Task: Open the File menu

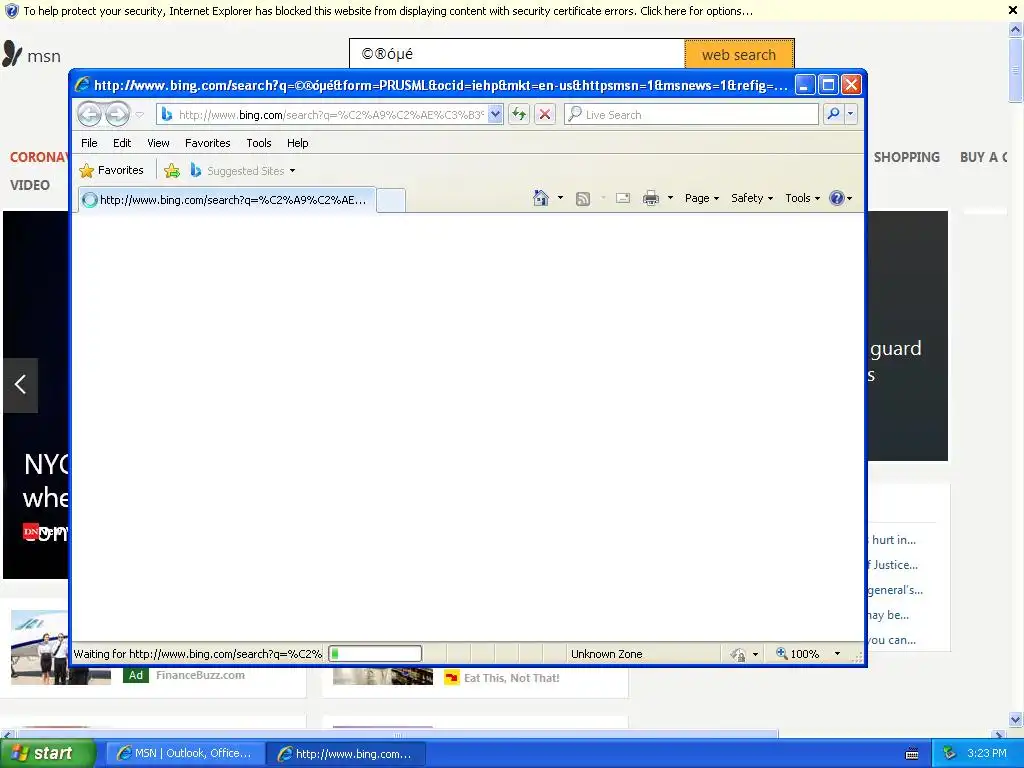Action: [x=89, y=143]
